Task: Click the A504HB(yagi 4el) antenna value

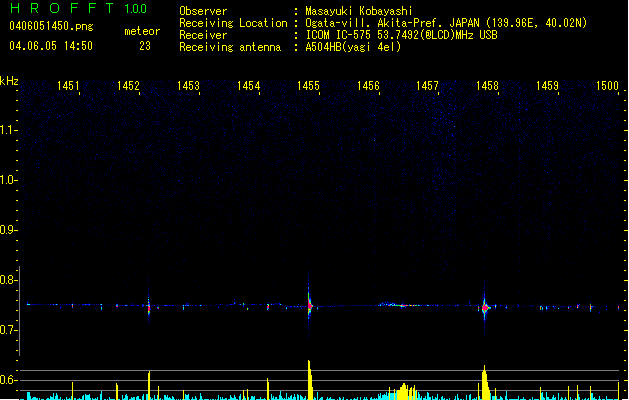Action: (353, 47)
